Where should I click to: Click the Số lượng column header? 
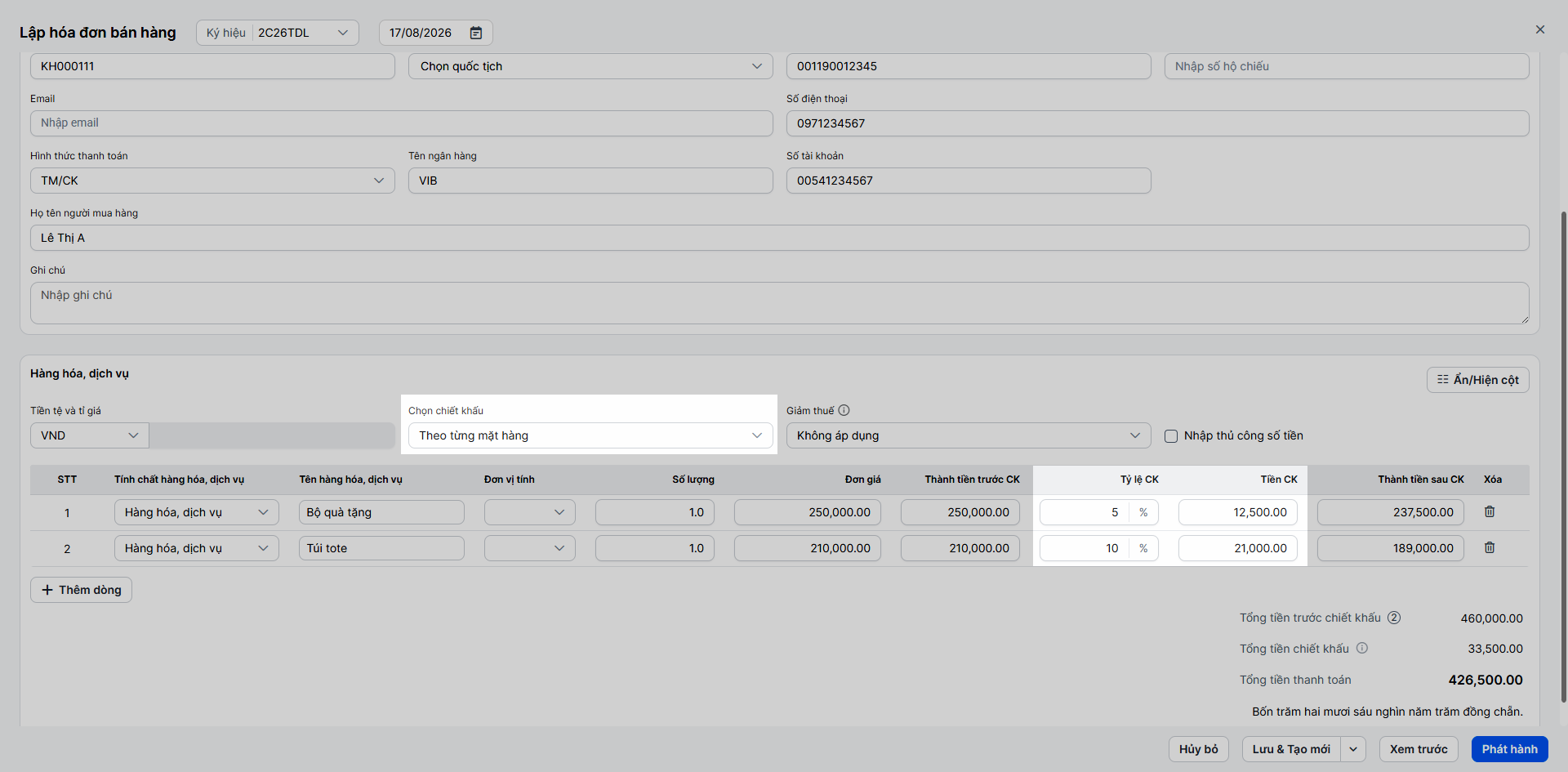[693, 480]
